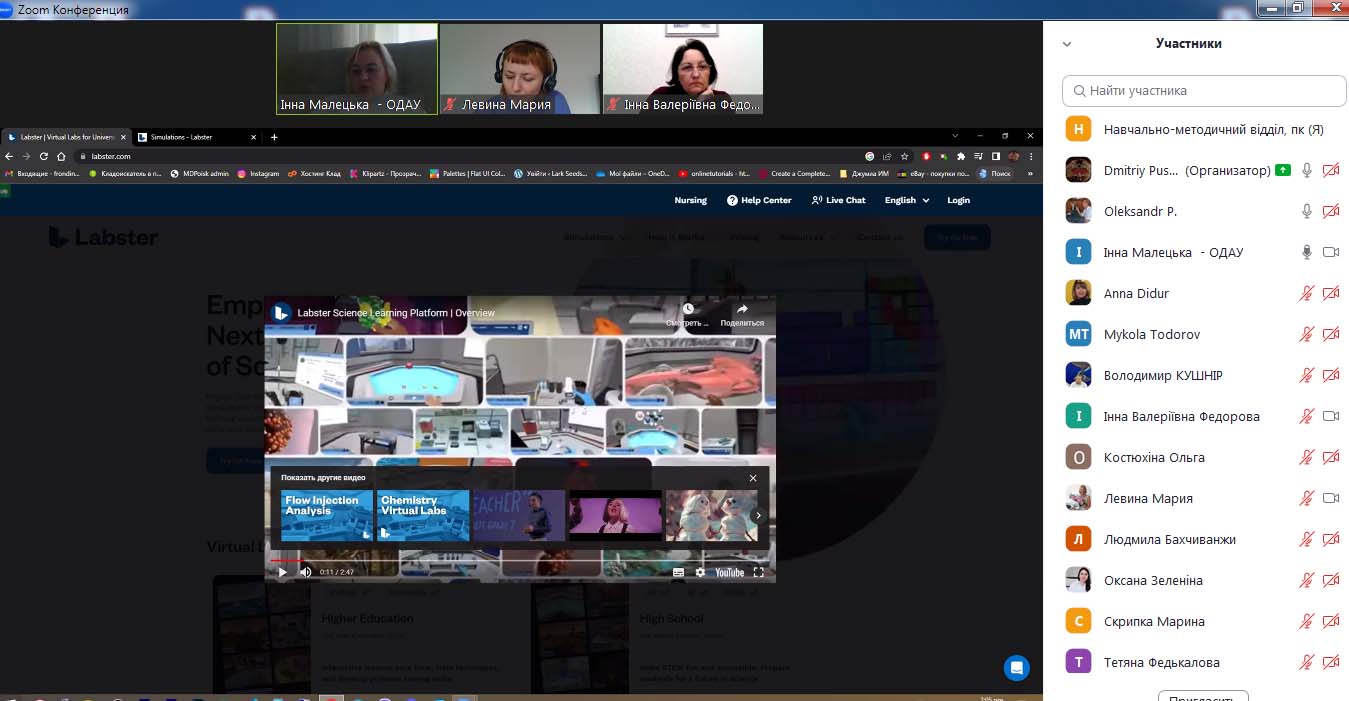Open Chrome tab search chevron
This screenshot has height=701, width=1349.
tap(954, 136)
